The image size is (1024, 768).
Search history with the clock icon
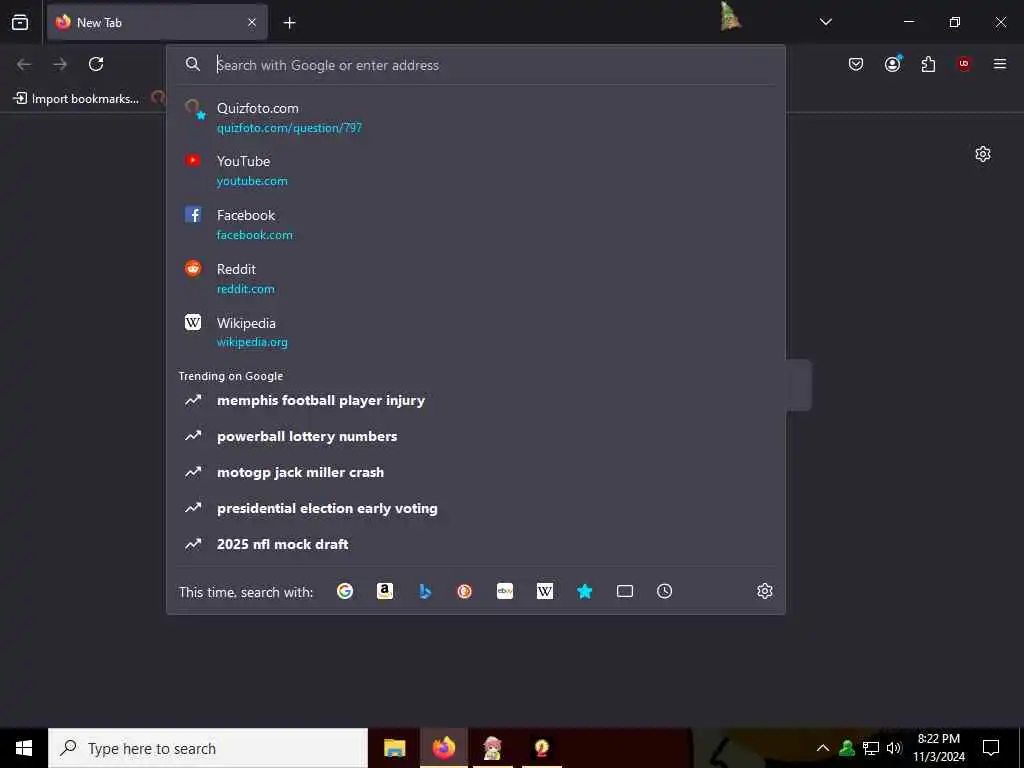[x=664, y=591]
